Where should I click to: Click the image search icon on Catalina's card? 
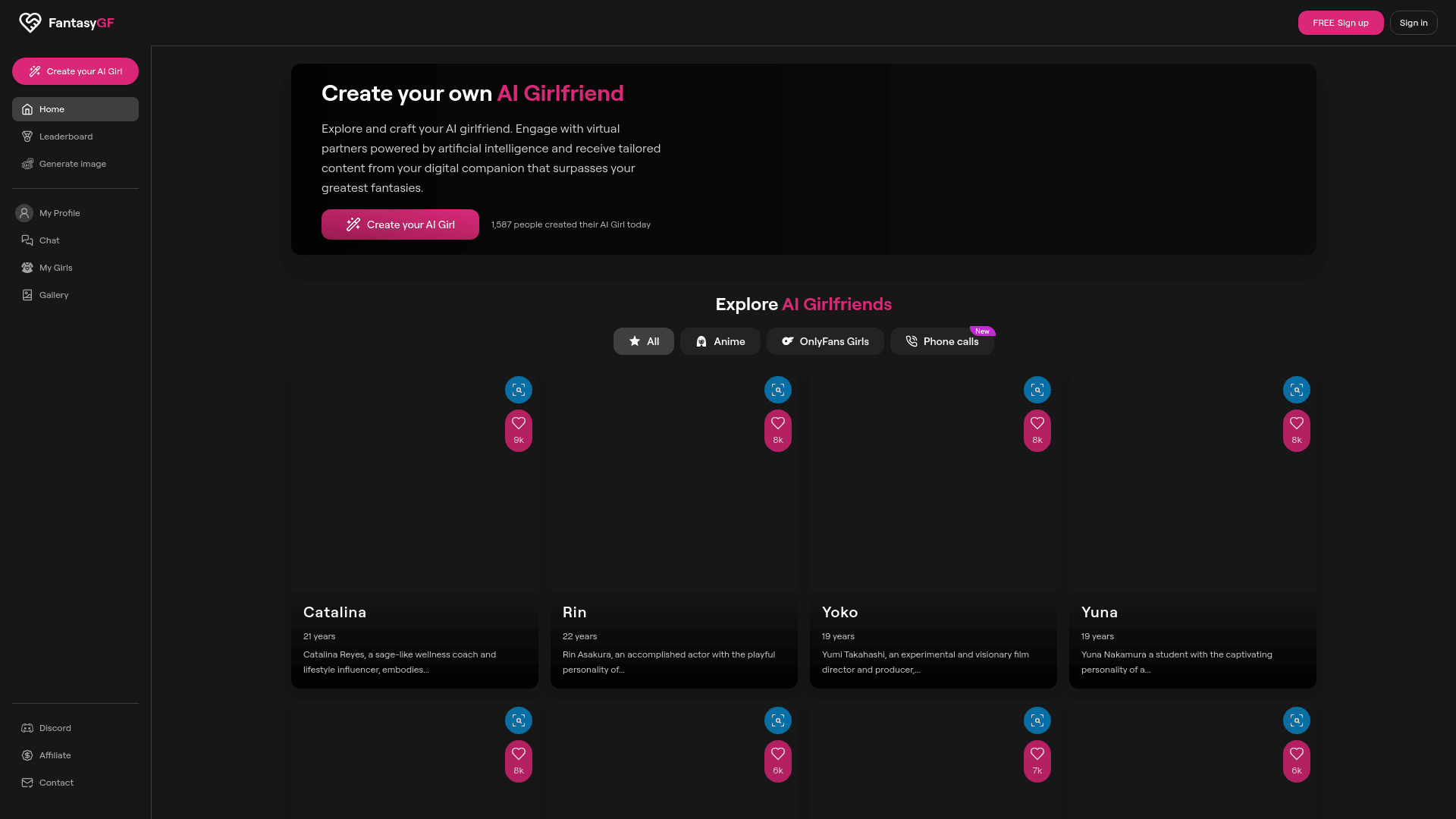tap(519, 390)
